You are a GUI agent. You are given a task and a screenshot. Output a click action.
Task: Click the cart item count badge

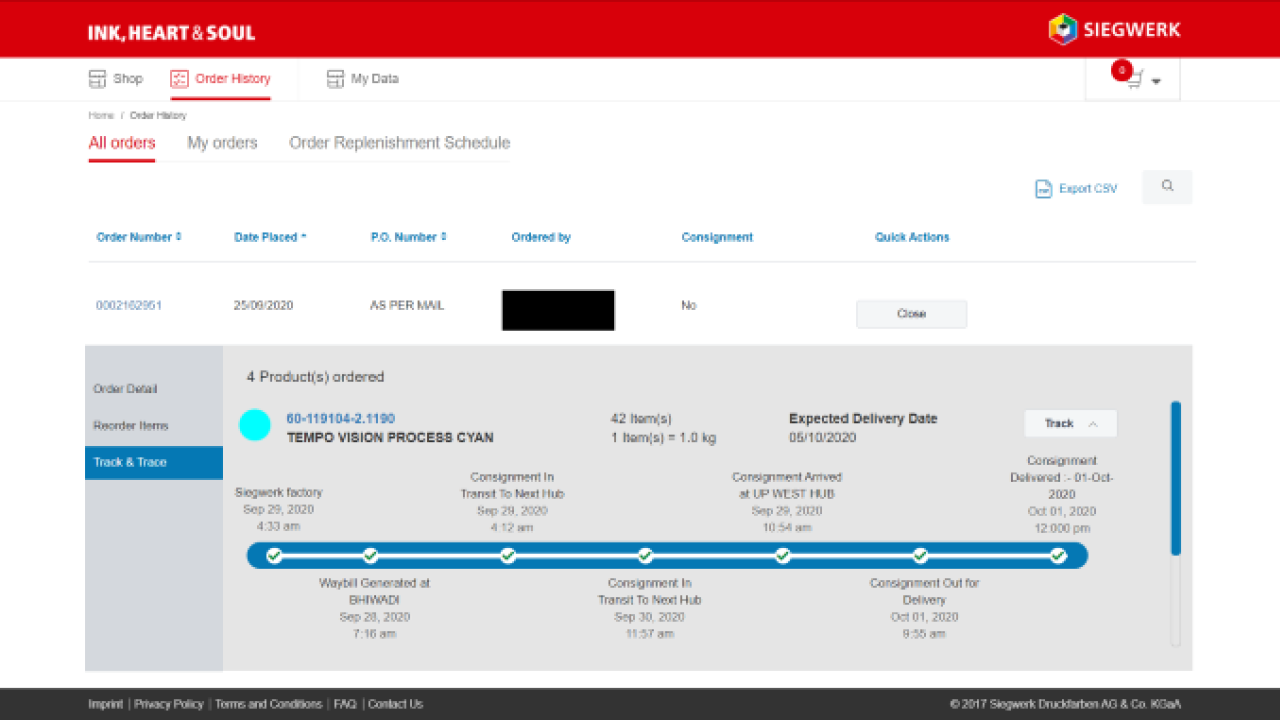[1121, 70]
